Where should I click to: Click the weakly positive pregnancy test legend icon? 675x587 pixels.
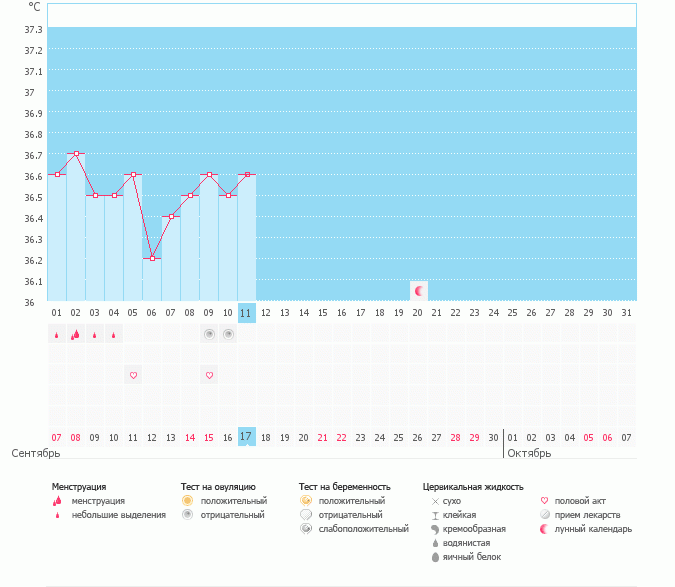point(306,528)
